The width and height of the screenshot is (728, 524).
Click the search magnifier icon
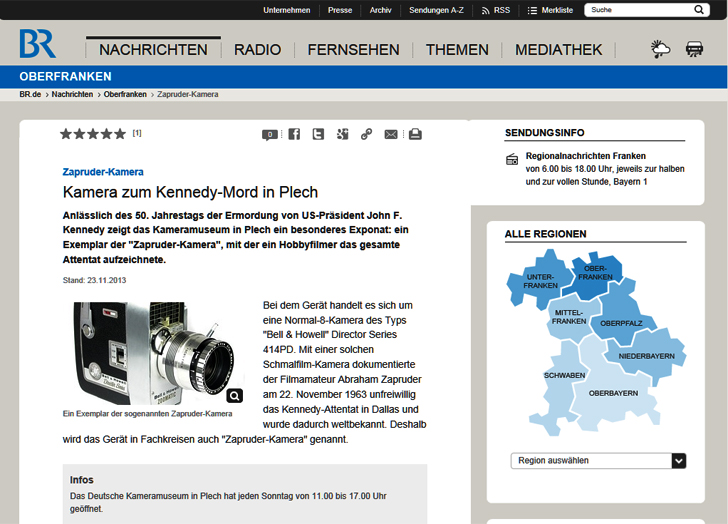point(699,10)
